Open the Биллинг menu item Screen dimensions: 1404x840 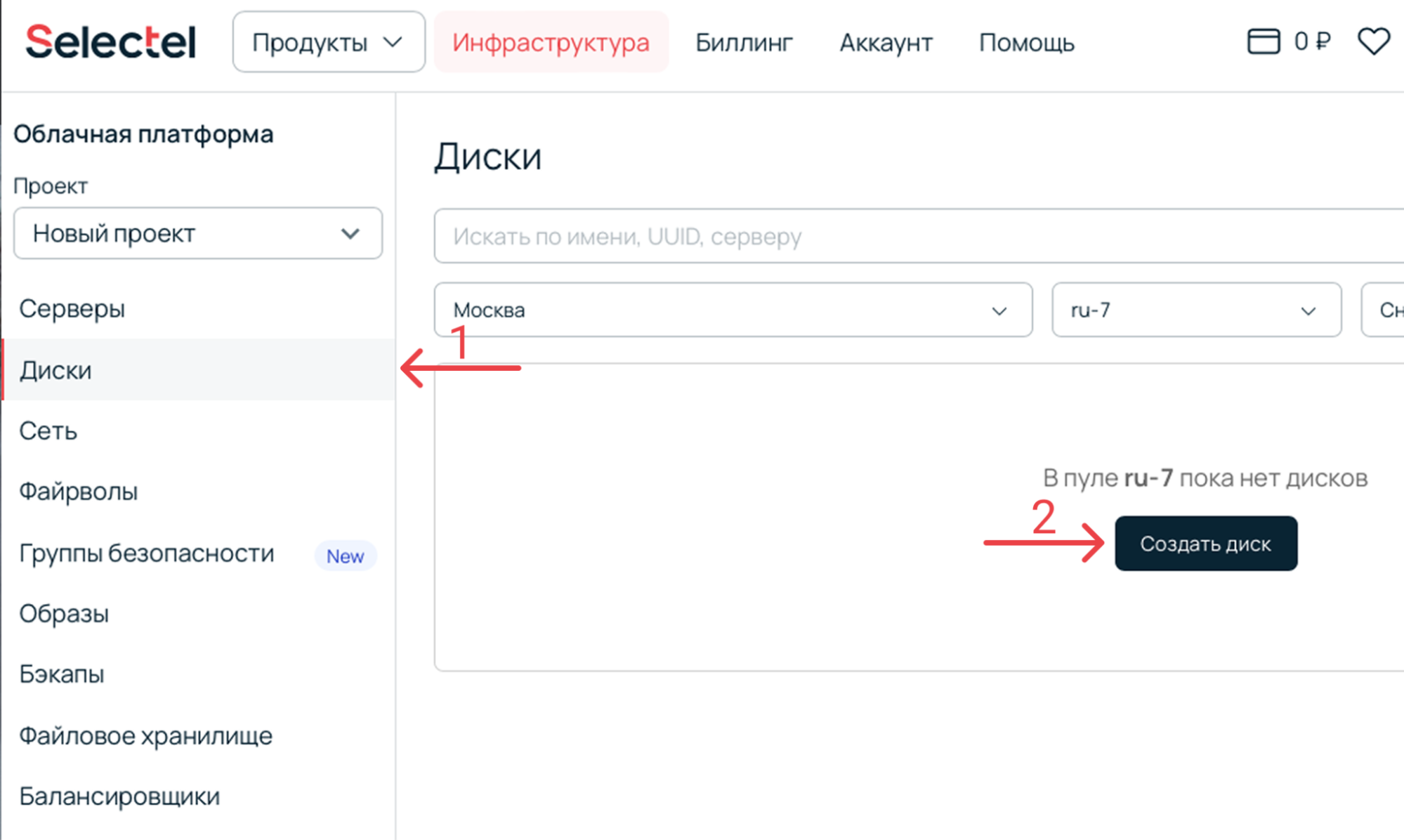click(744, 42)
